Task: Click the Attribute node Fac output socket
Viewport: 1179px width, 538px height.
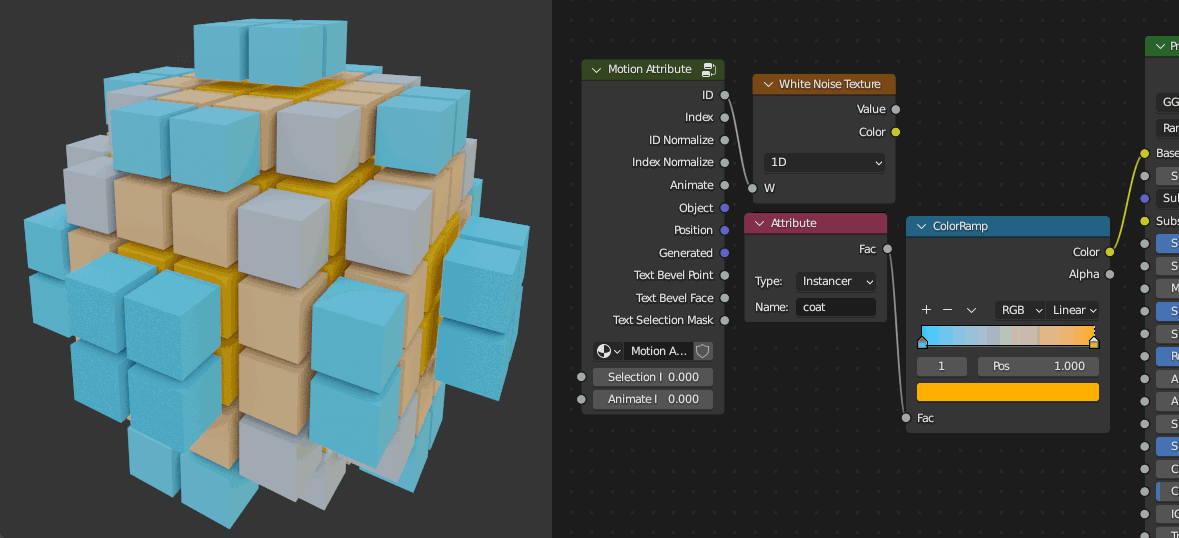Action: pyautogui.click(x=887, y=249)
